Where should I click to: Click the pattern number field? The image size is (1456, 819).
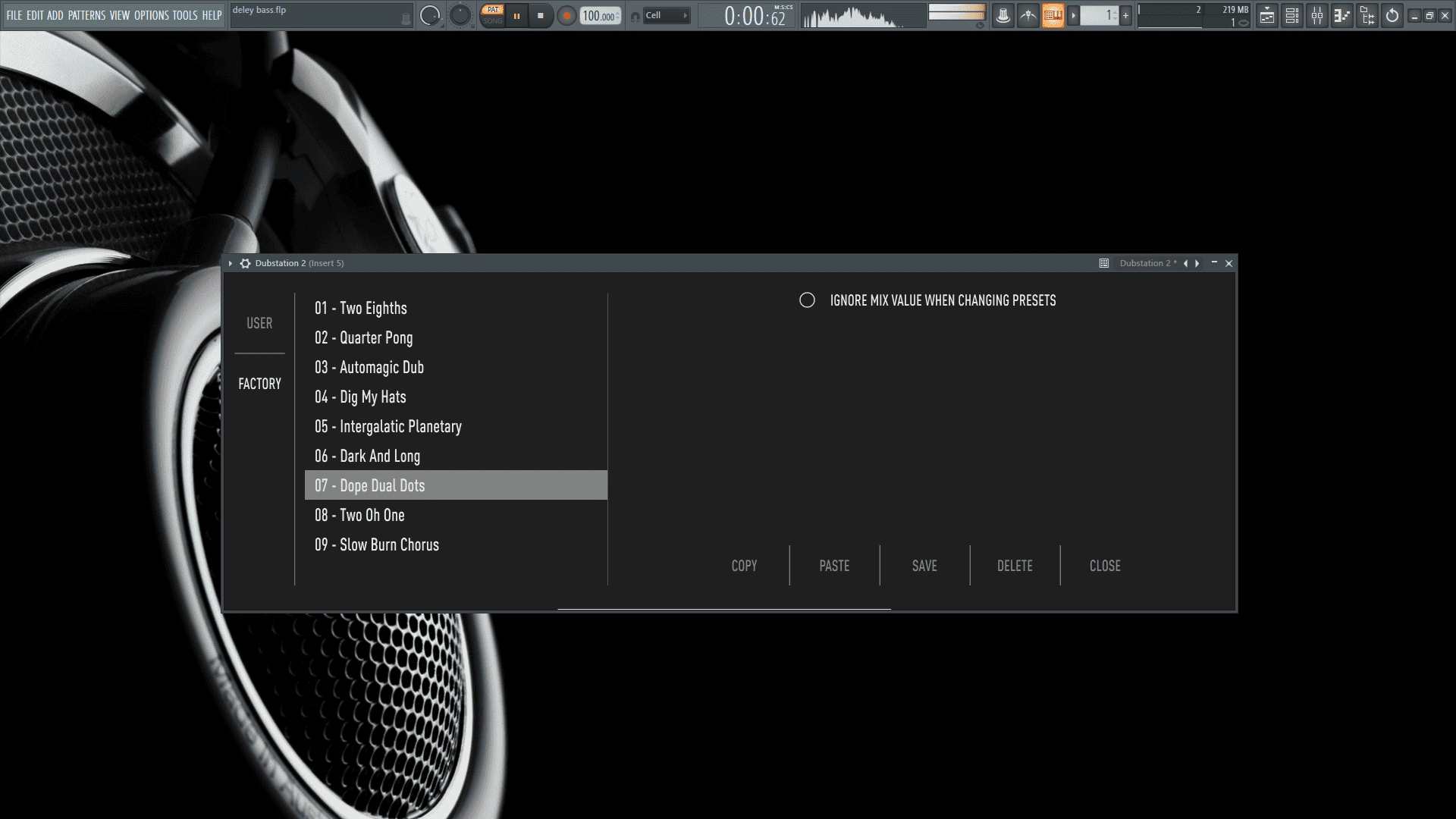(x=1099, y=15)
